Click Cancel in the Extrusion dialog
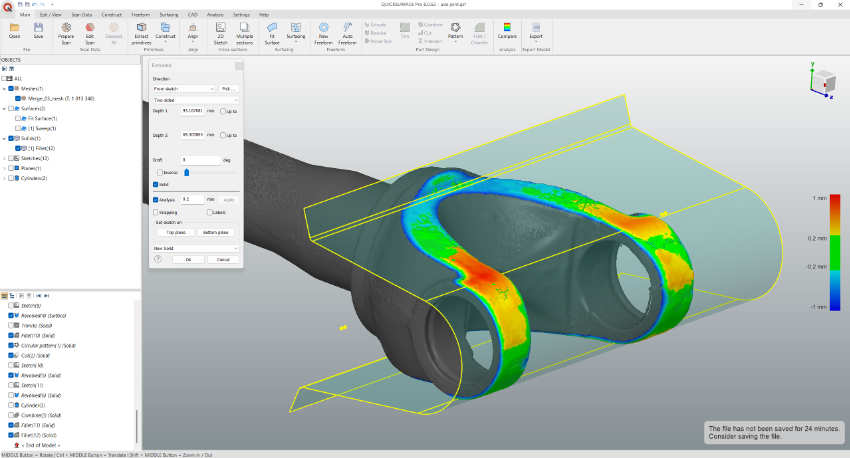 pyautogui.click(x=223, y=259)
